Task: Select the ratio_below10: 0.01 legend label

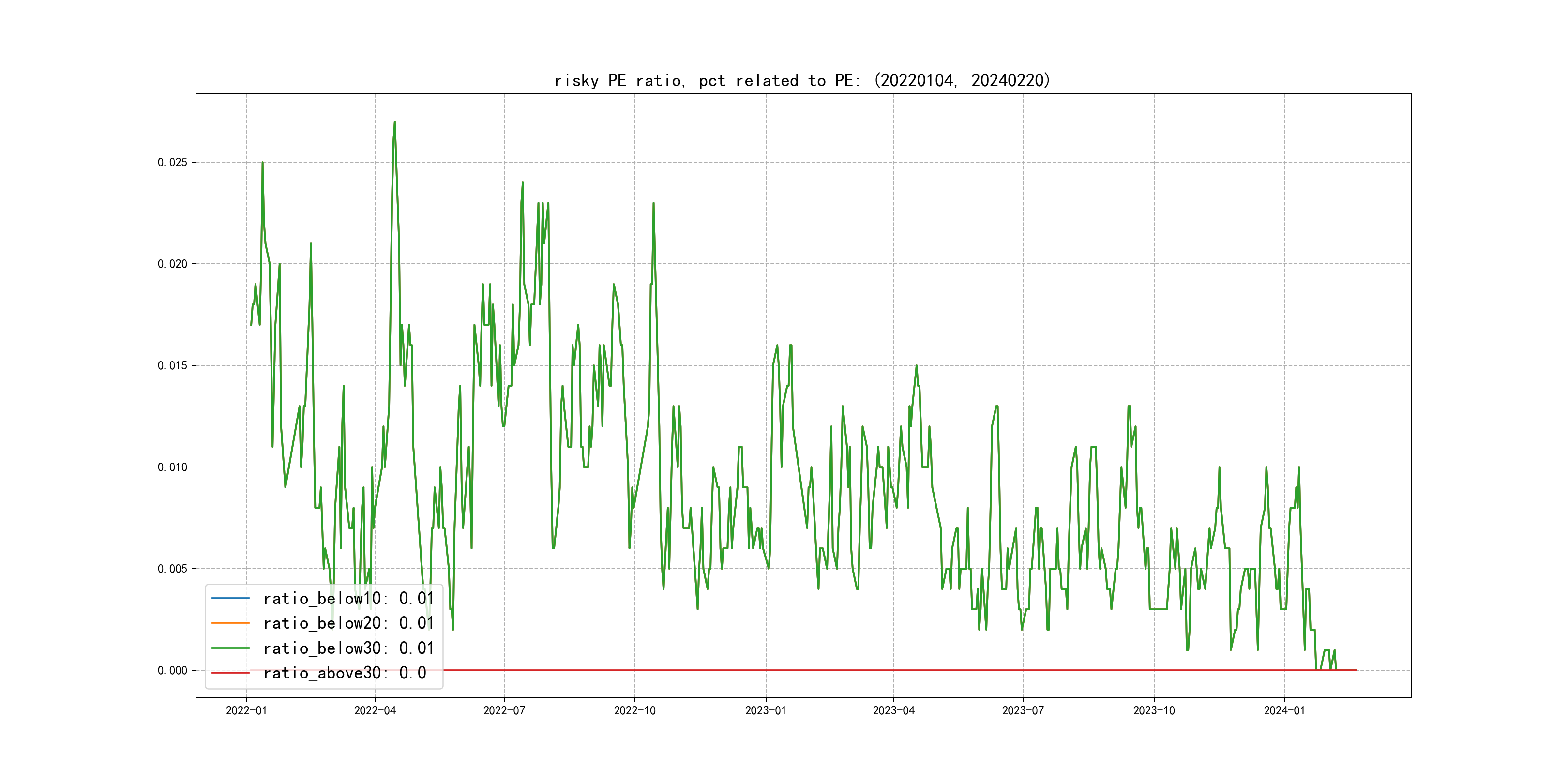Action: point(348,598)
